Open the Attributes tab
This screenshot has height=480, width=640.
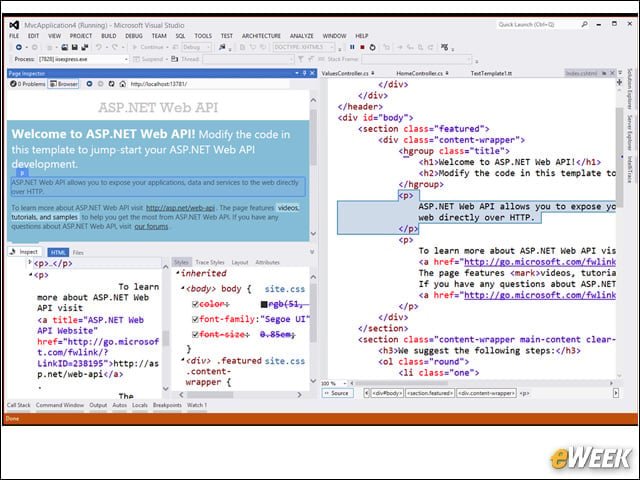267,262
